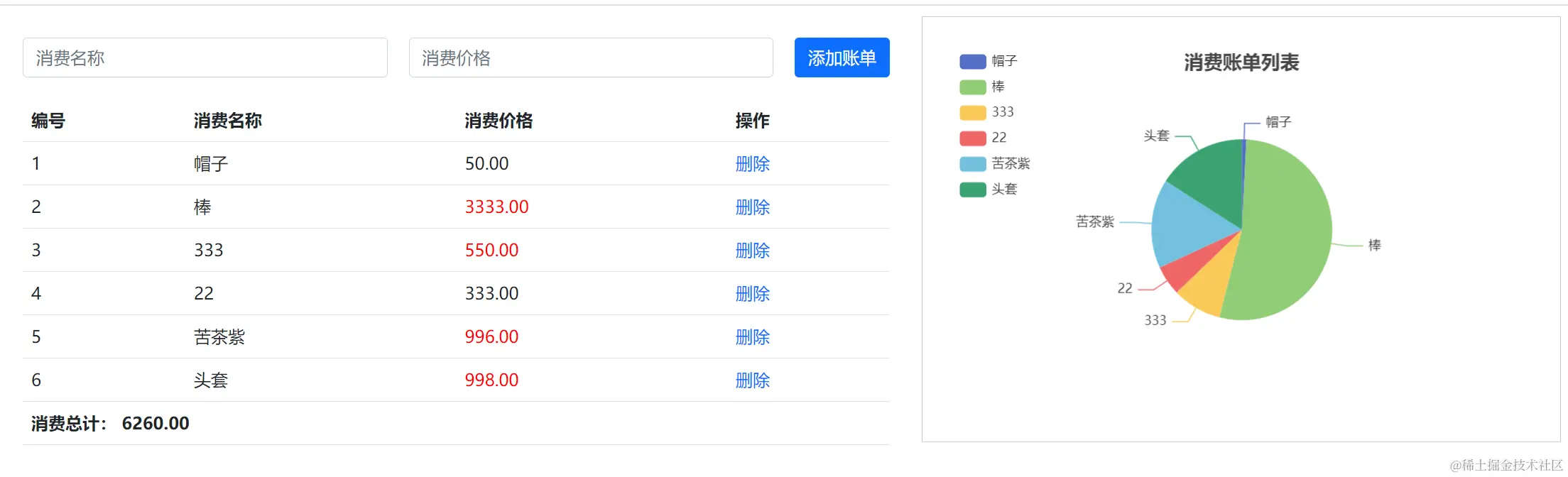Click the 消费价格 input field

(x=590, y=57)
